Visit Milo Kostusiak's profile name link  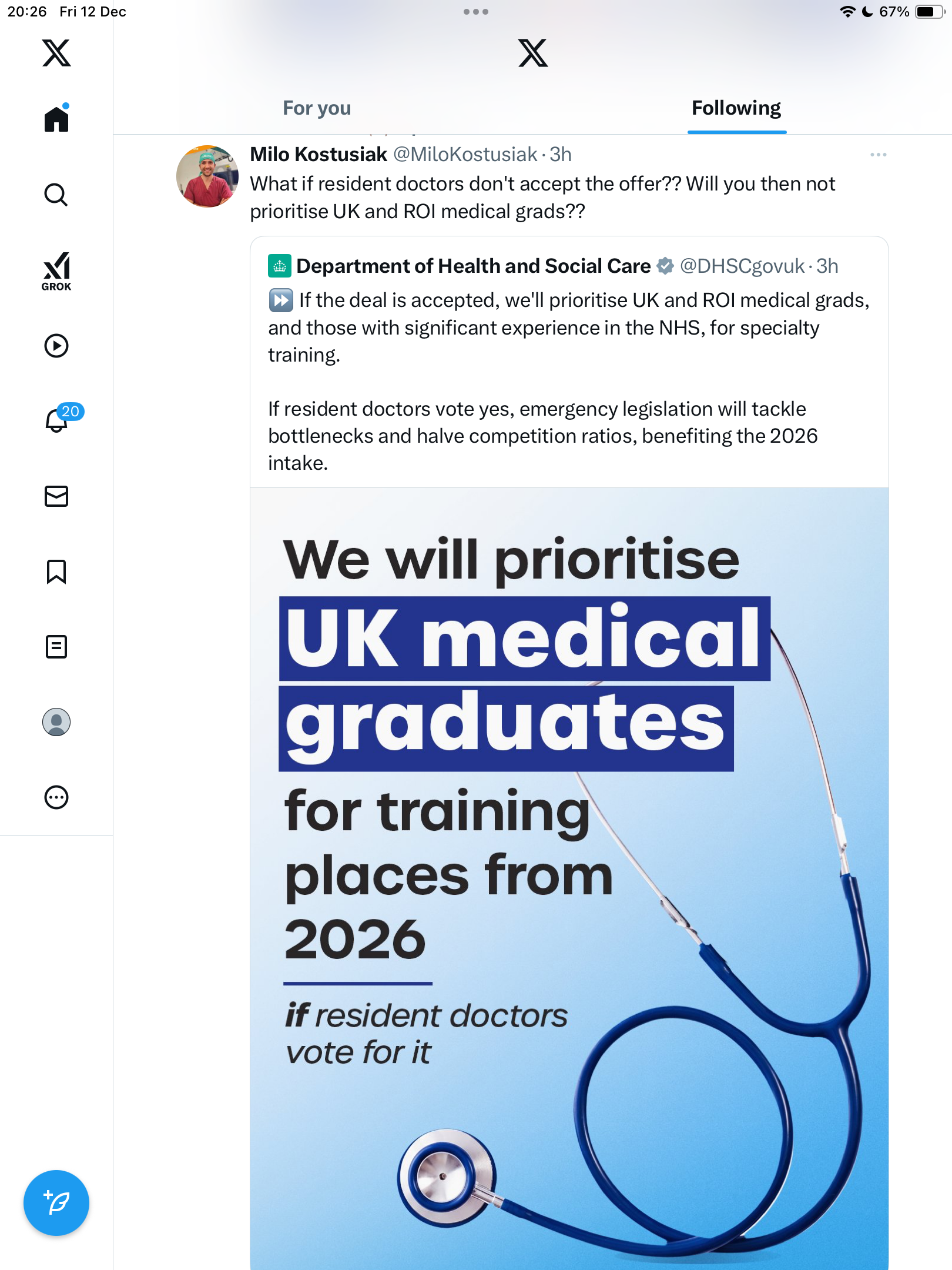coord(319,154)
